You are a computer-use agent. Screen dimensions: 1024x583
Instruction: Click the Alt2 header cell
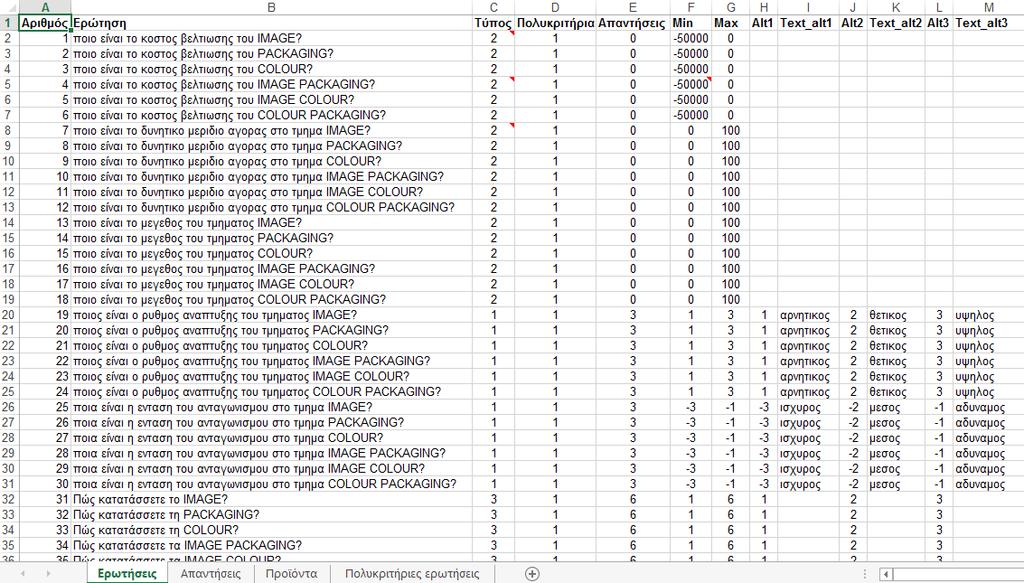853,23
